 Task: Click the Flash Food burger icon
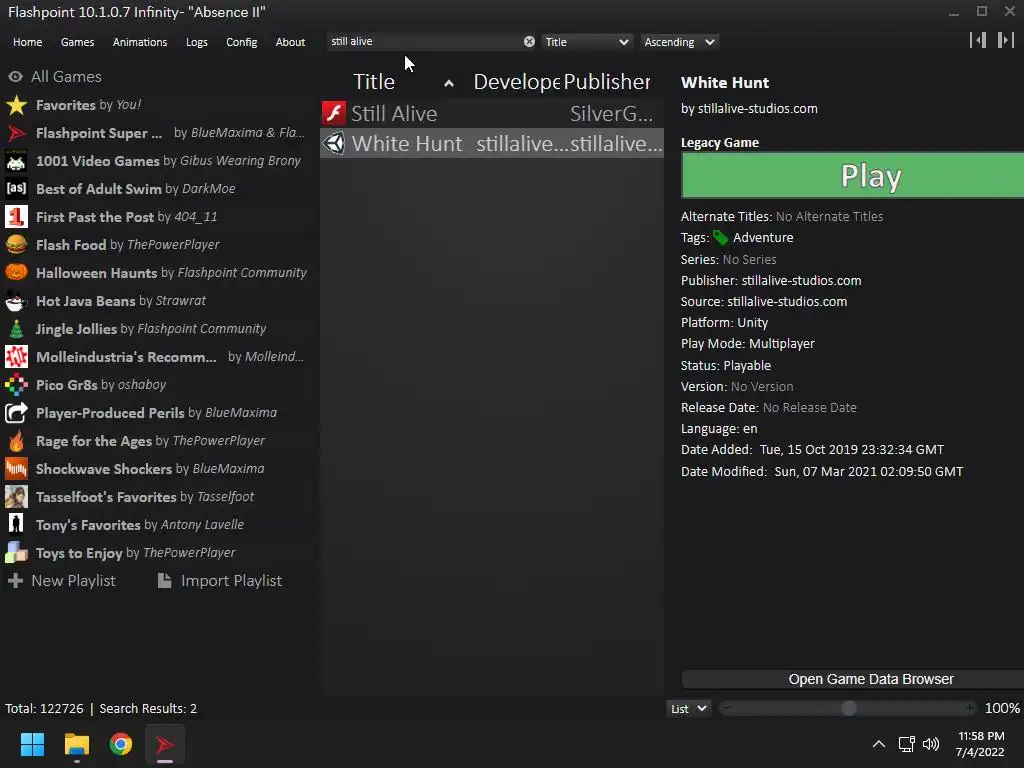tap(16, 245)
